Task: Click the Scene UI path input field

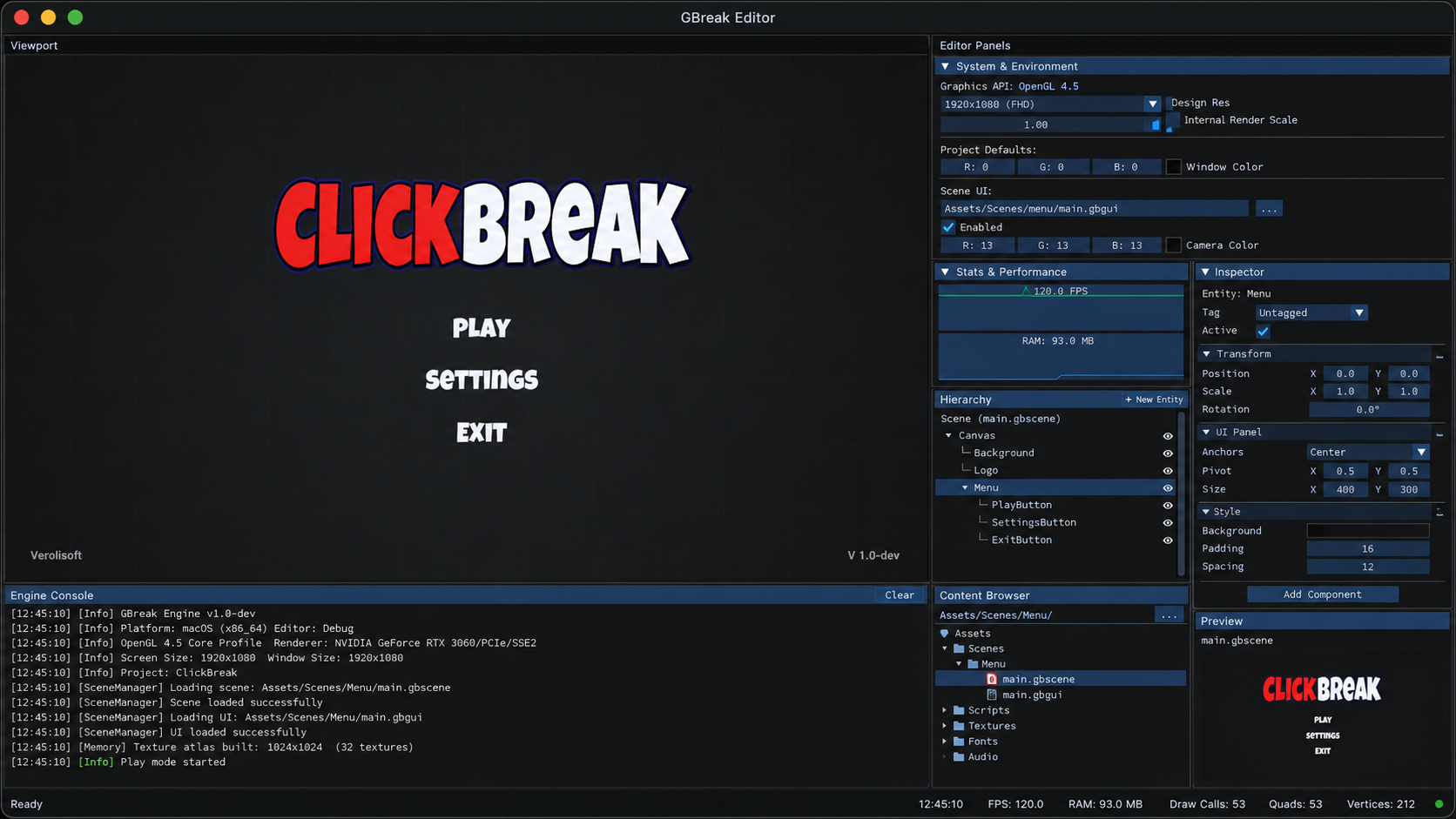Action: pyautogui.click(x=1094, y=209)
